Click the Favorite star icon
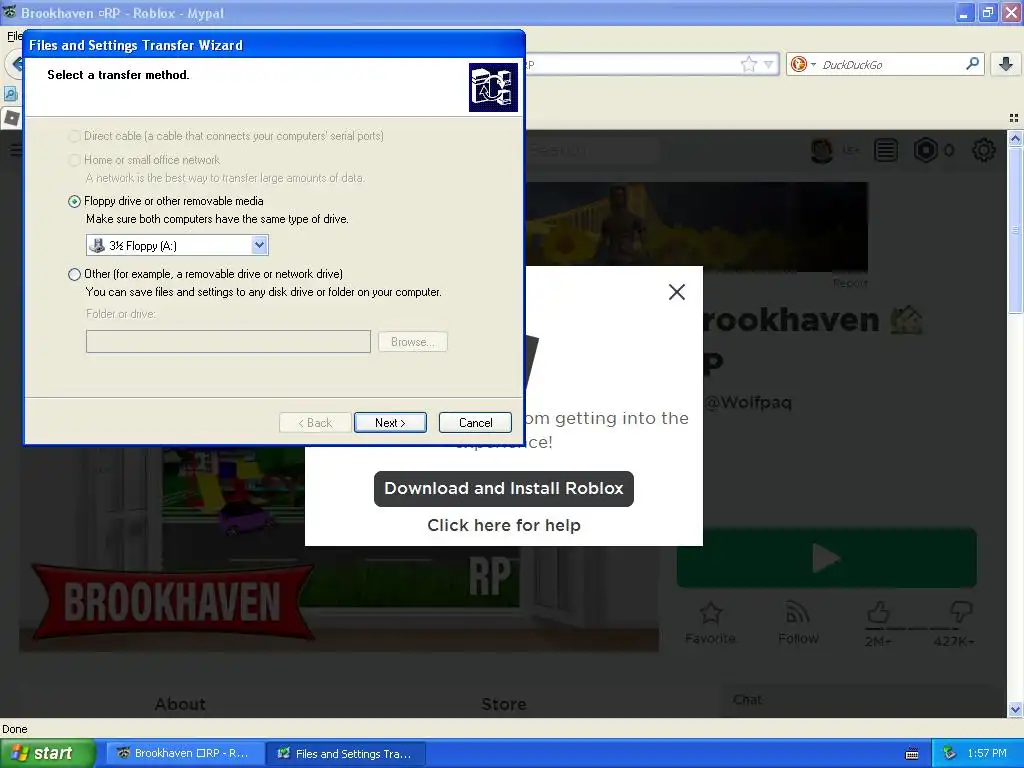The image size is (1024, 768). coord(711,613)
